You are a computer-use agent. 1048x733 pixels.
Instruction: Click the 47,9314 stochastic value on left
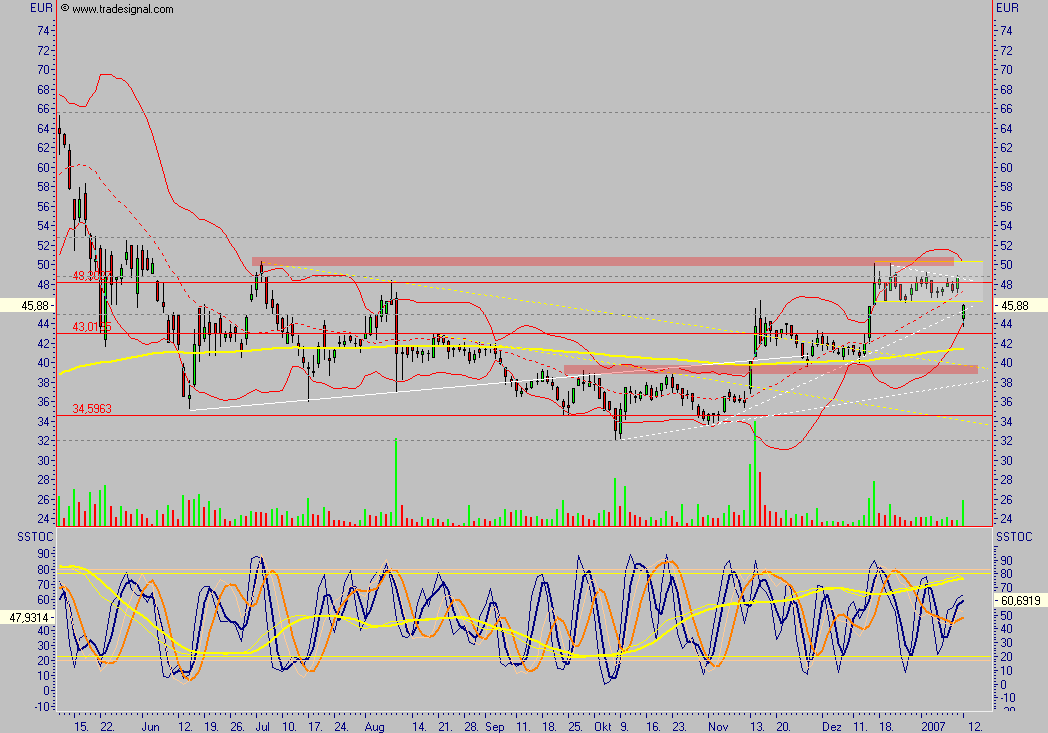tap(27, 618)
